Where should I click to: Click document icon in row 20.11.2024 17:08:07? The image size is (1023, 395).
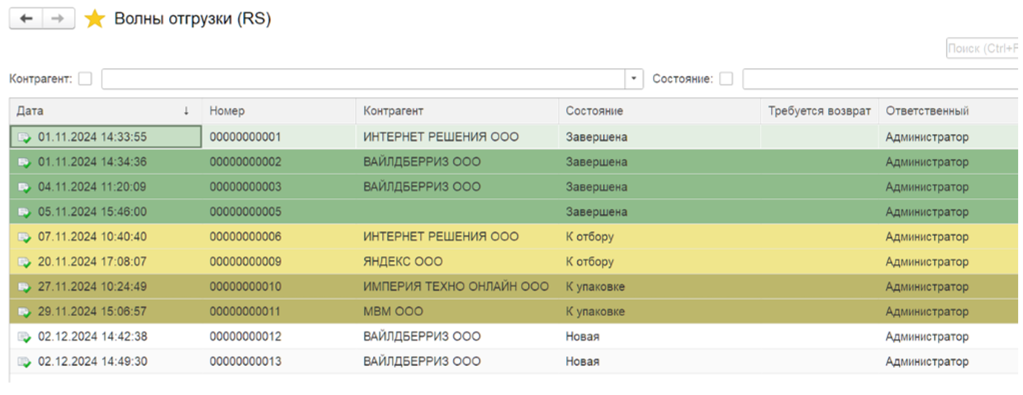point(25,262)
